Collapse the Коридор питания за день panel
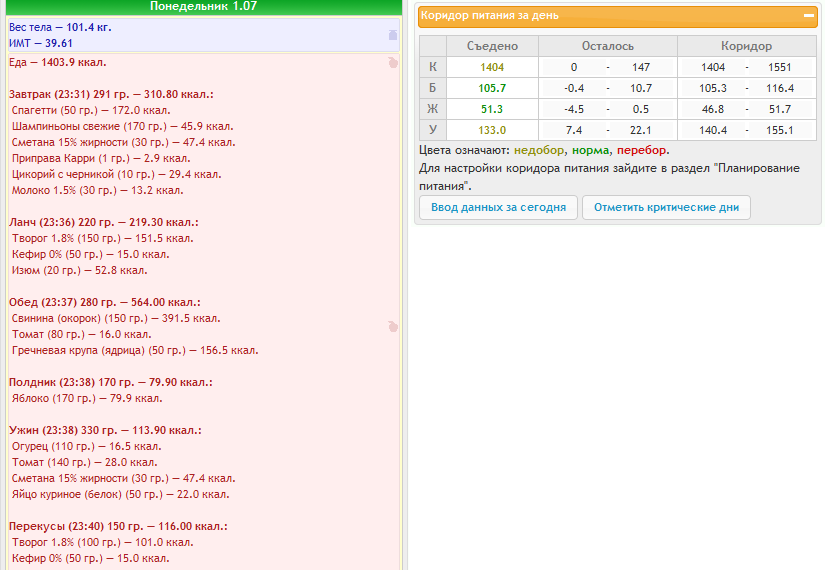 pyautogui.click(x=808, y=16)
